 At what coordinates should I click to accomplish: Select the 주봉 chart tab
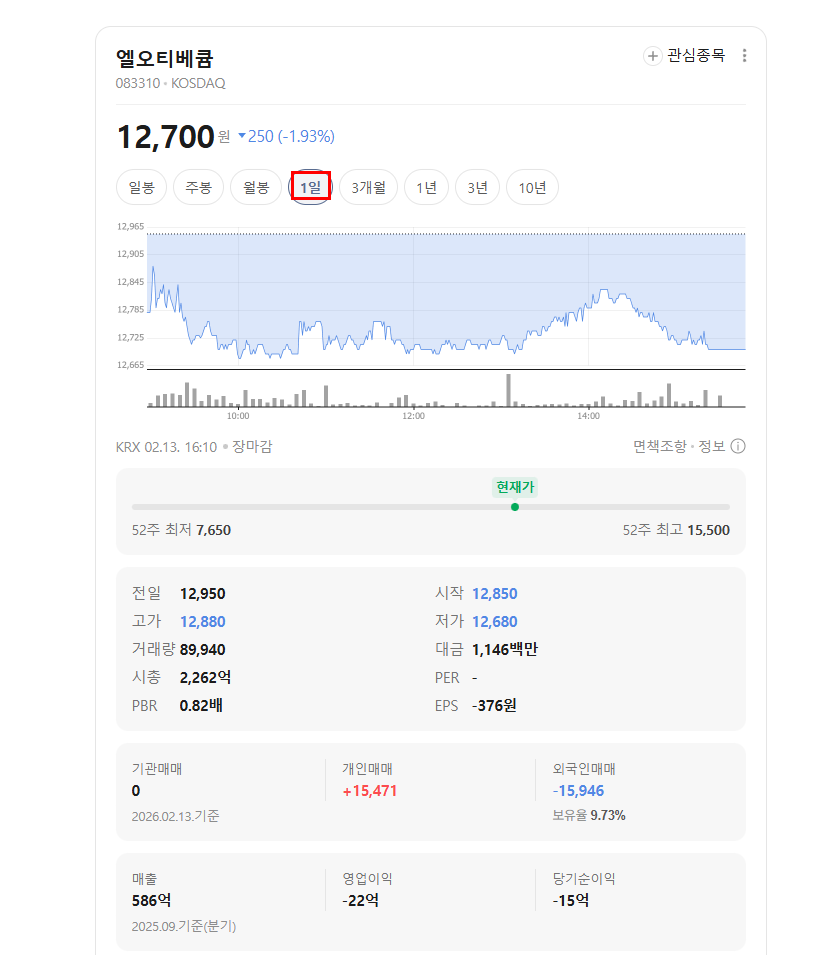coord(198,187)
